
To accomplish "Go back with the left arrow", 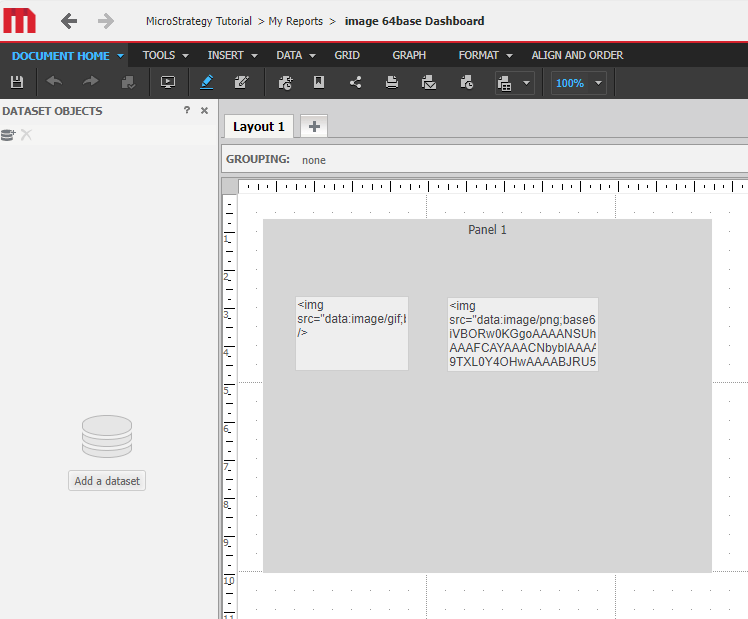I will pyautogui.click(x=69, y=21).
